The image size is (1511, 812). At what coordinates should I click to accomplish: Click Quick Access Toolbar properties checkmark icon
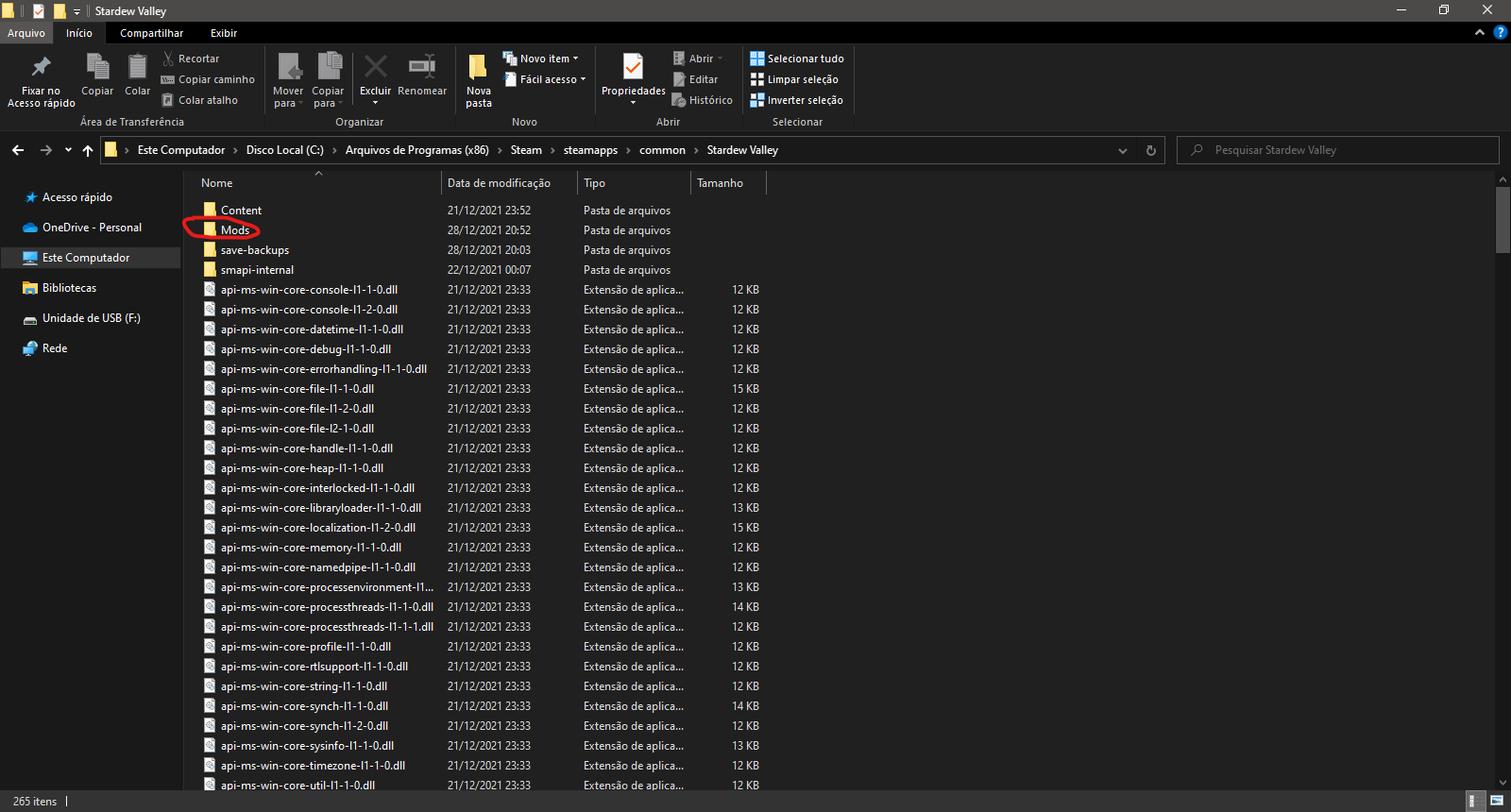pyautogui.click(x=39, y=11)
